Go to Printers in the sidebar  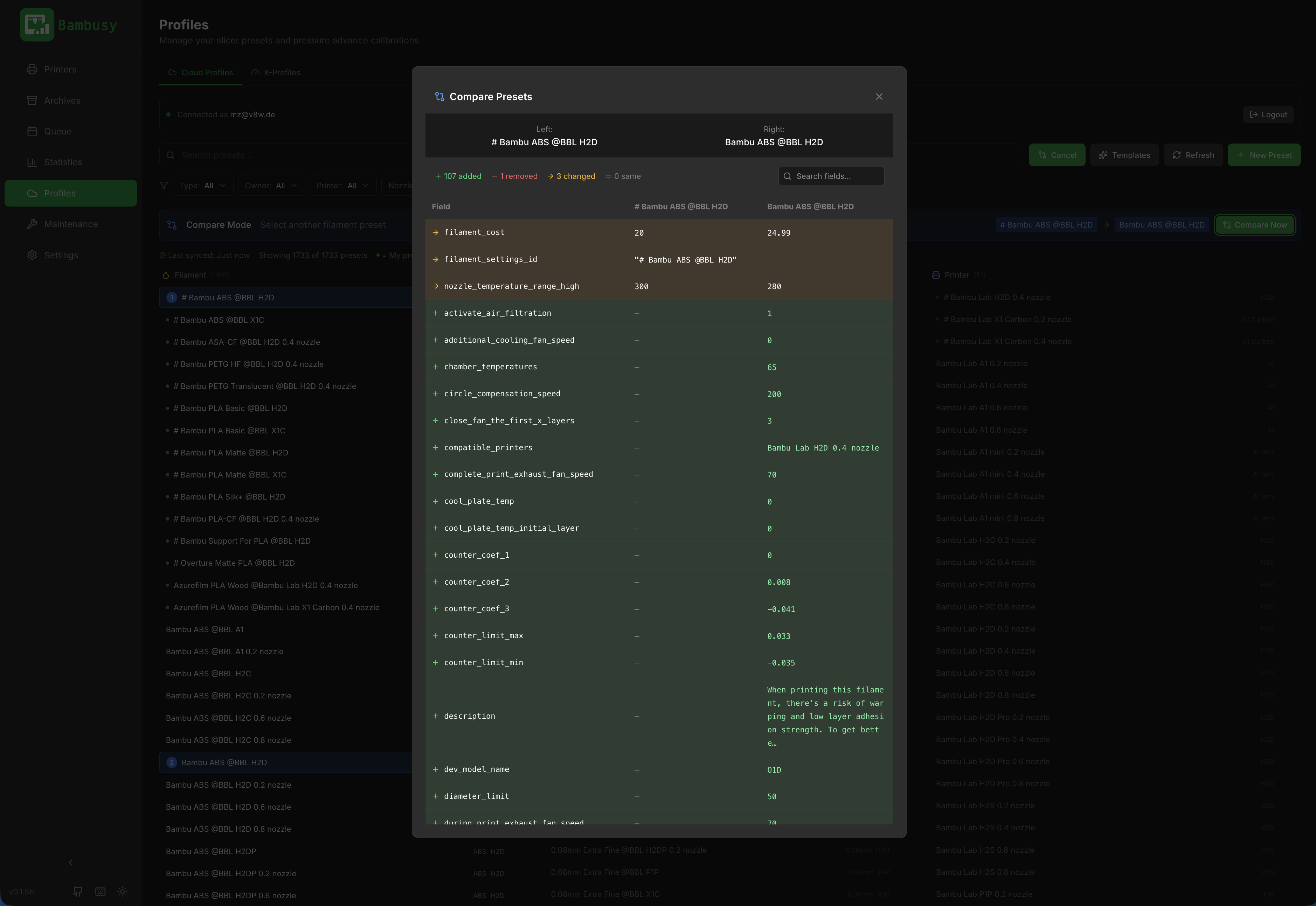[x=70, y=69]
